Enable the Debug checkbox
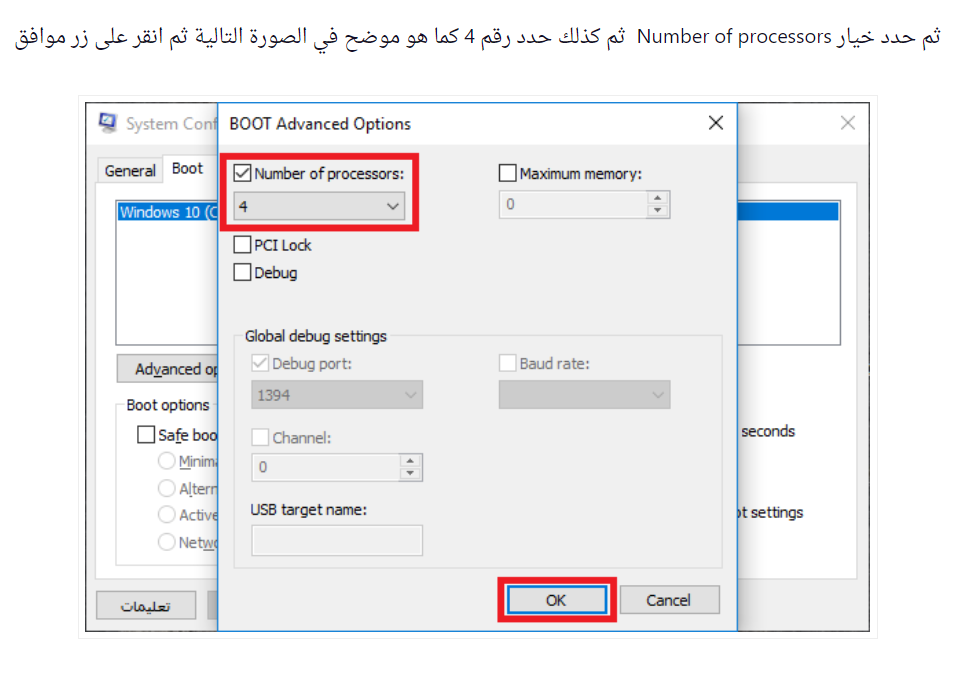This screenshot has width=962, height=692. [242, 272]
